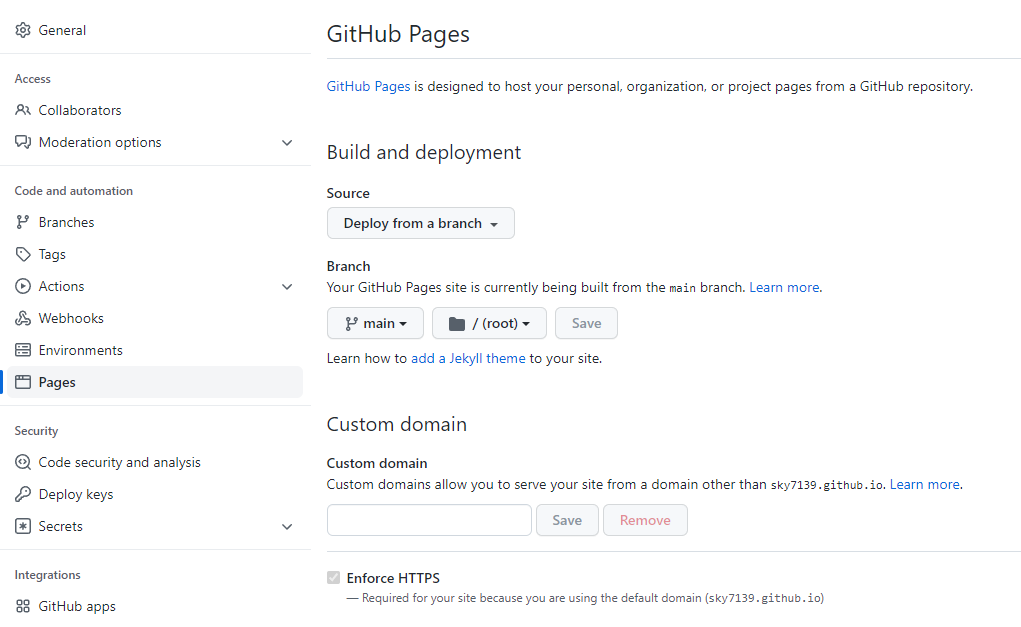Click the Webhooks icon

point(23,318)
